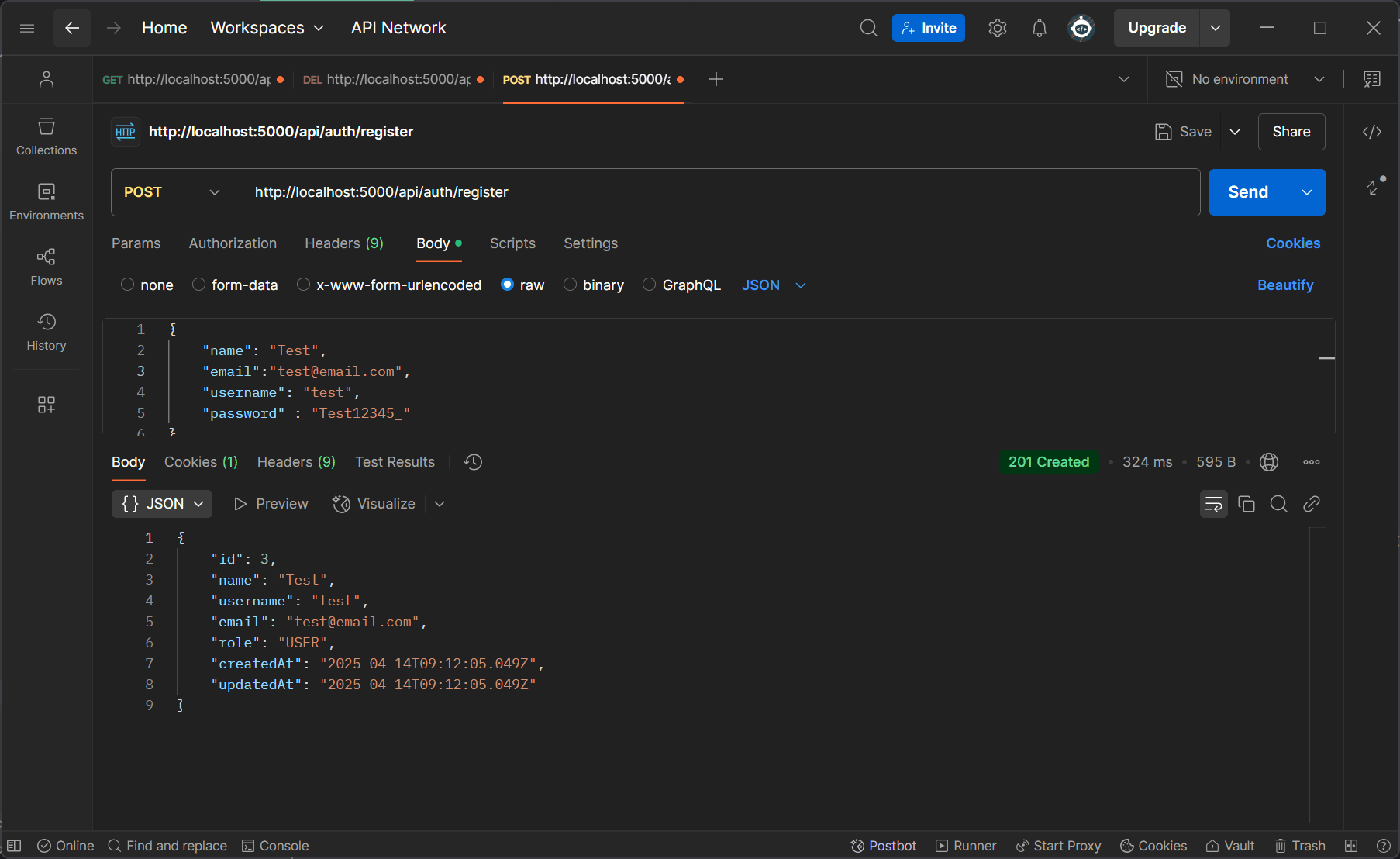
Task: Open the request documentation pane icon
Action: coord(1373,187)
